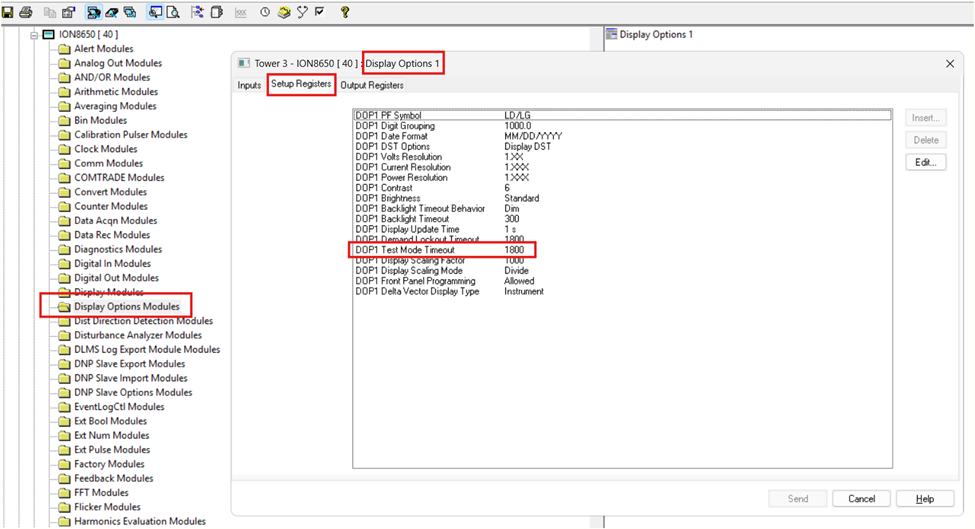
Task: Click the highlighted first teal-arrow toolbar icon
Action: click(93, 12)
